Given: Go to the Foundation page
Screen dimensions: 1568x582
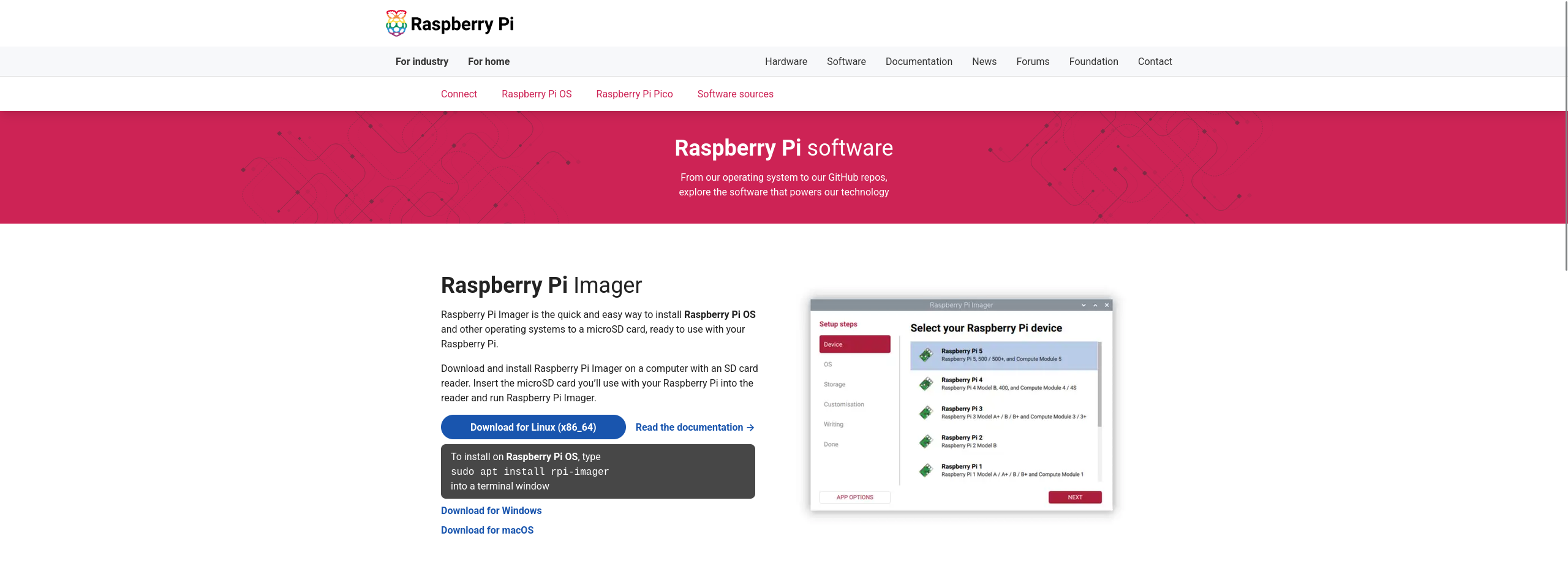Looking at the screenshot, I should click(1093, 61).
